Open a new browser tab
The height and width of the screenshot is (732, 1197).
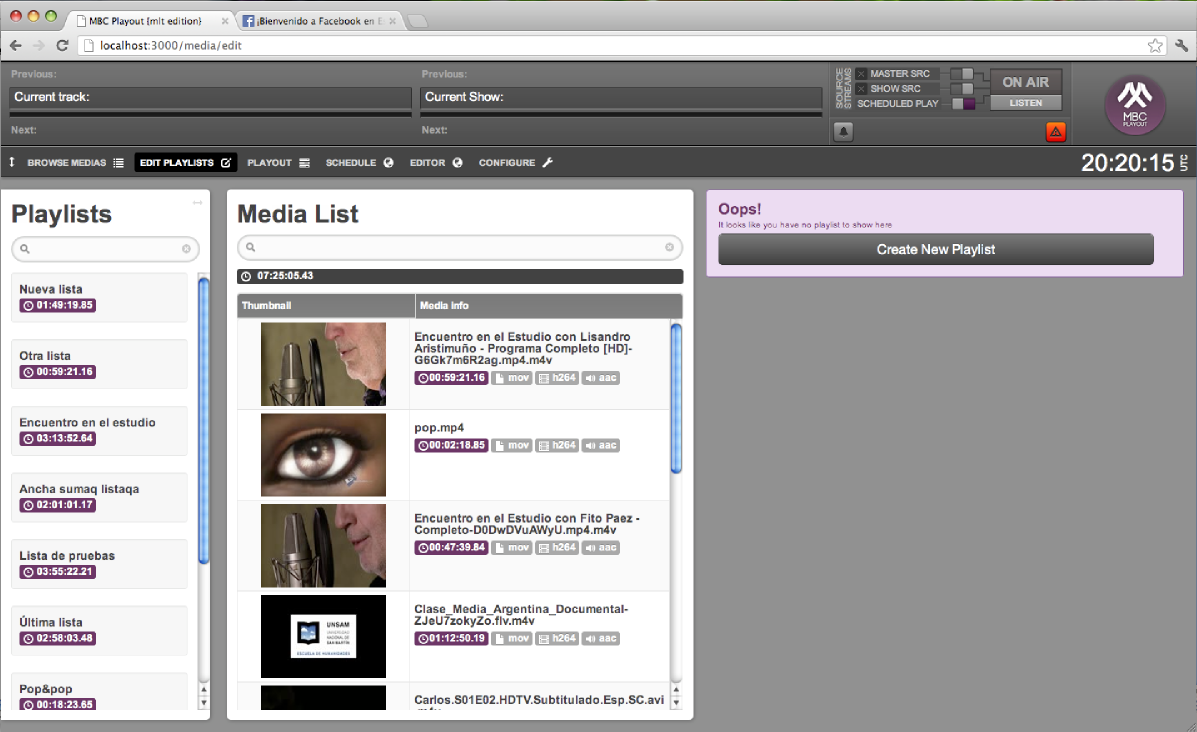[418, 21]
